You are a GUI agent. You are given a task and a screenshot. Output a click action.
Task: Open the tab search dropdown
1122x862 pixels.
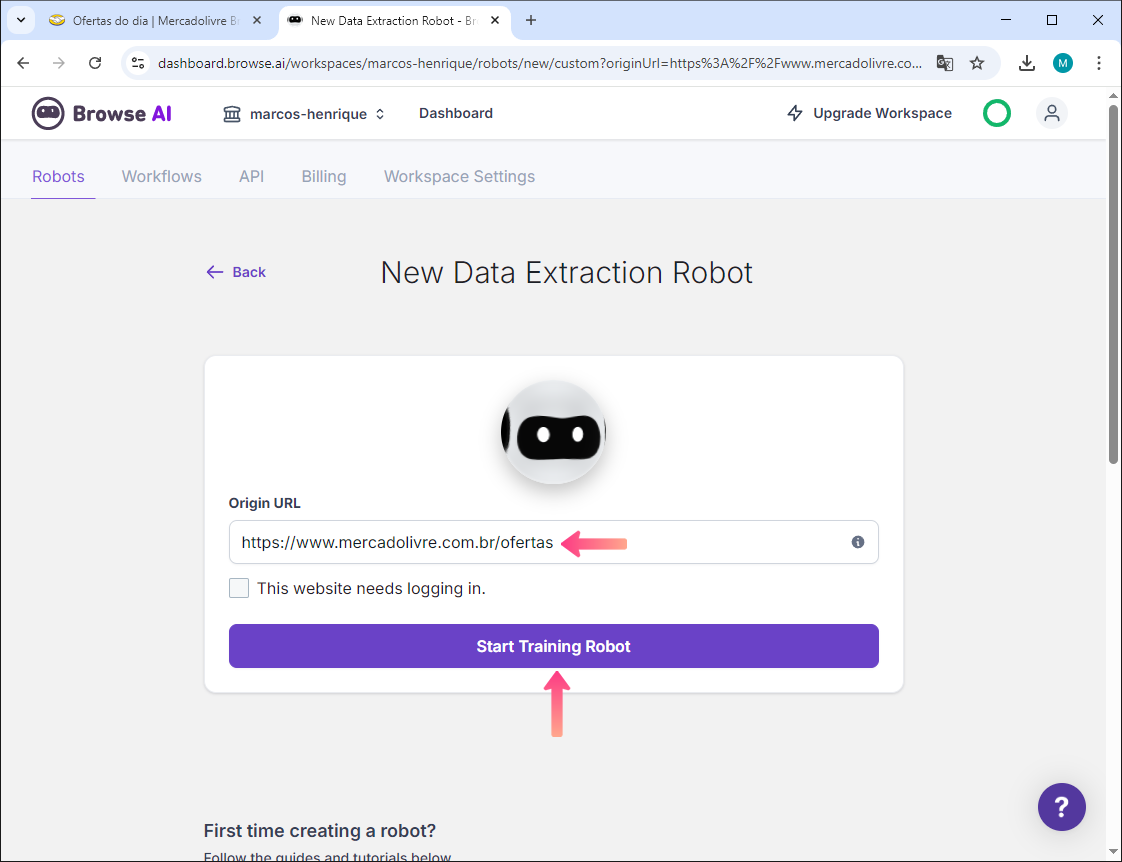click(21, 20)
